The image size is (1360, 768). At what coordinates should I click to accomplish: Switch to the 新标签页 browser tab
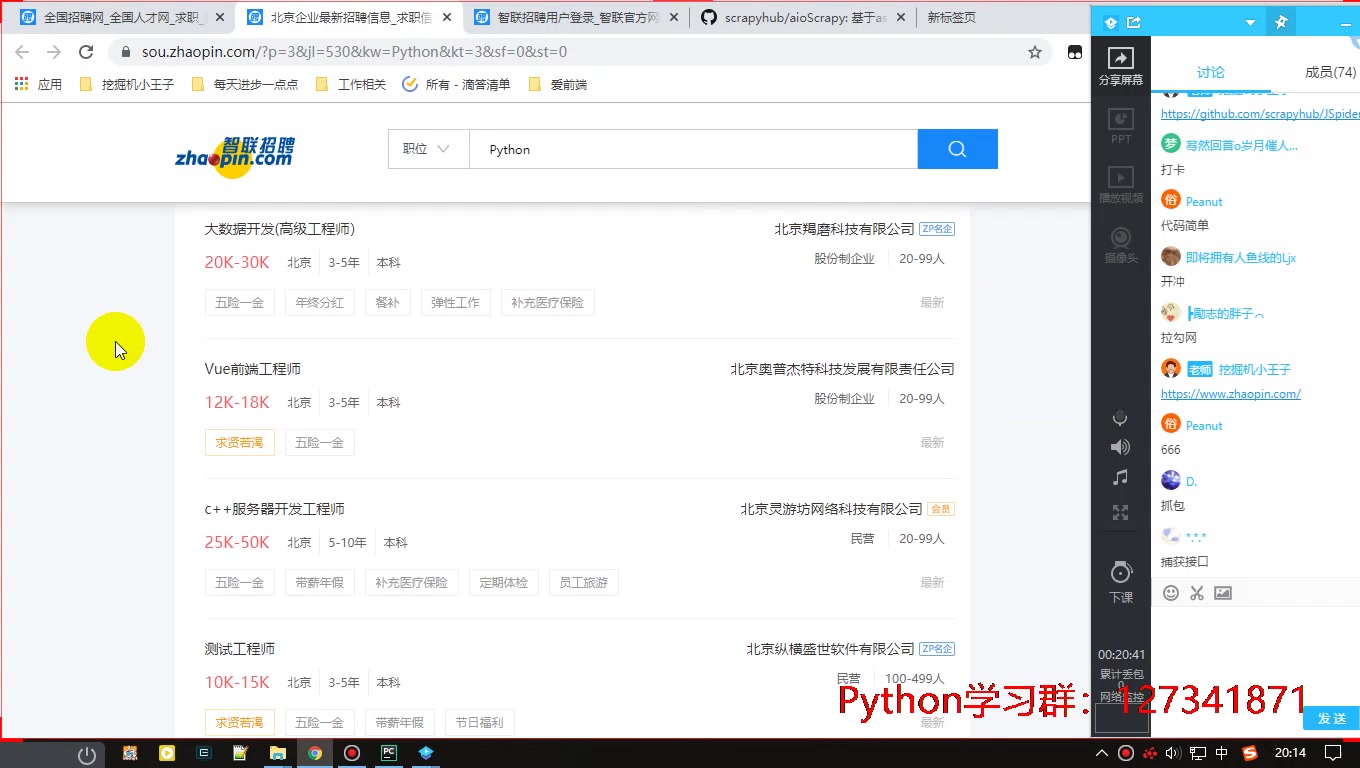click(x=951, y=17)
